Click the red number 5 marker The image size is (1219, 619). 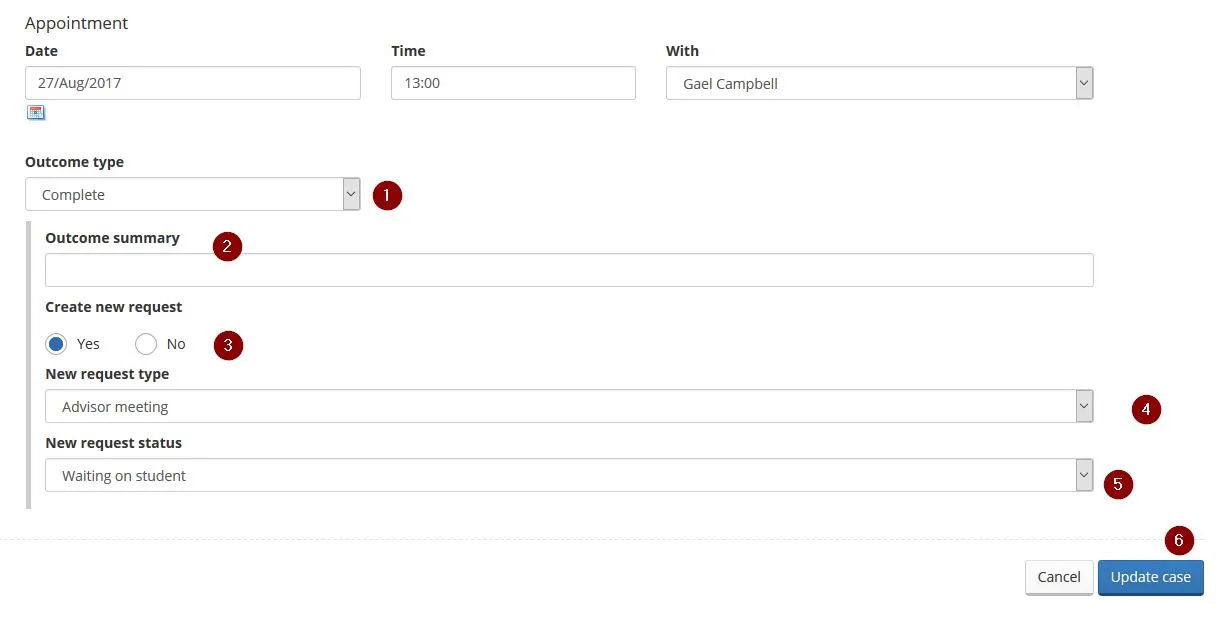tap(1118, 485)
